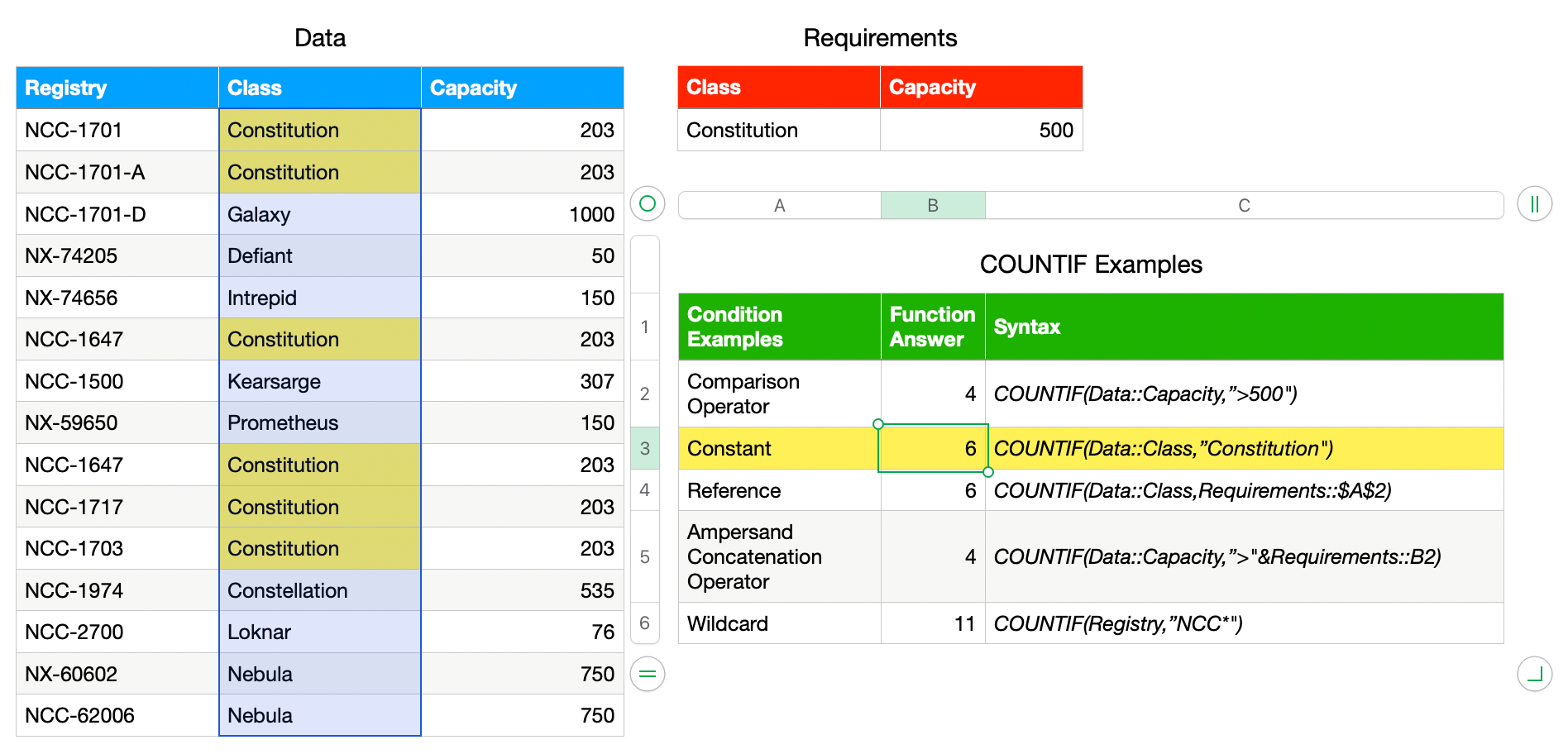Select row 5 header tab
This screenshot has height=754, width=1568.
pos(645,556)
